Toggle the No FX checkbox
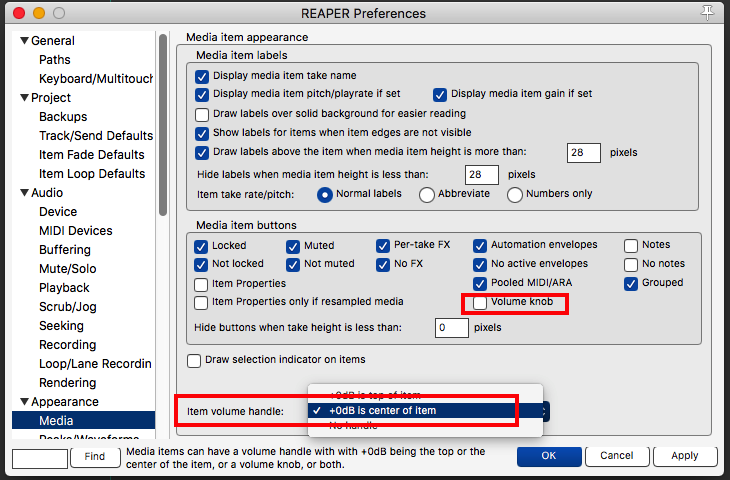The width and height of the screenshot is (730, 480). (383, 264)
